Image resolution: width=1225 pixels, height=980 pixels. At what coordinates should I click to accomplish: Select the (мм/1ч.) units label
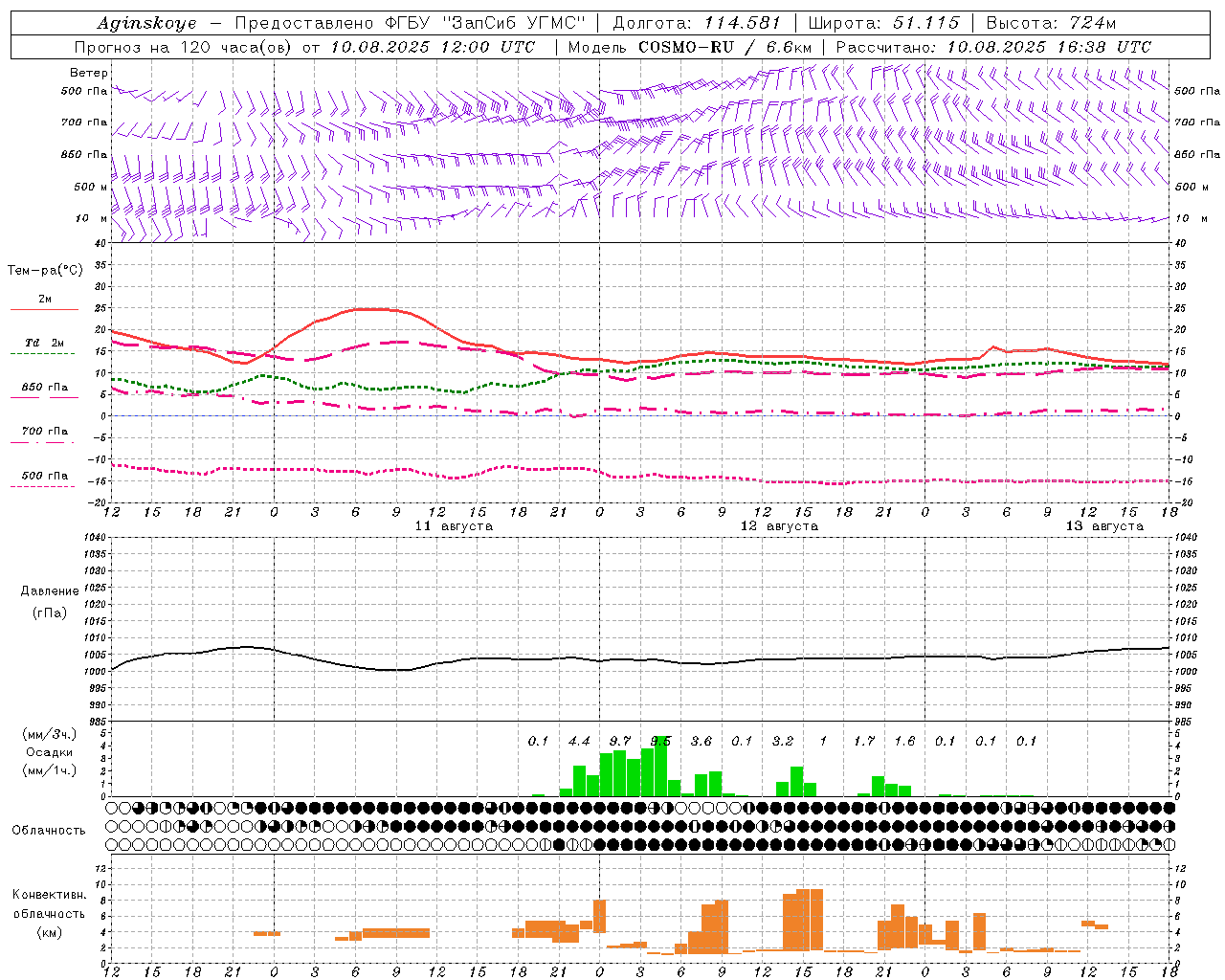pos(49,770)
